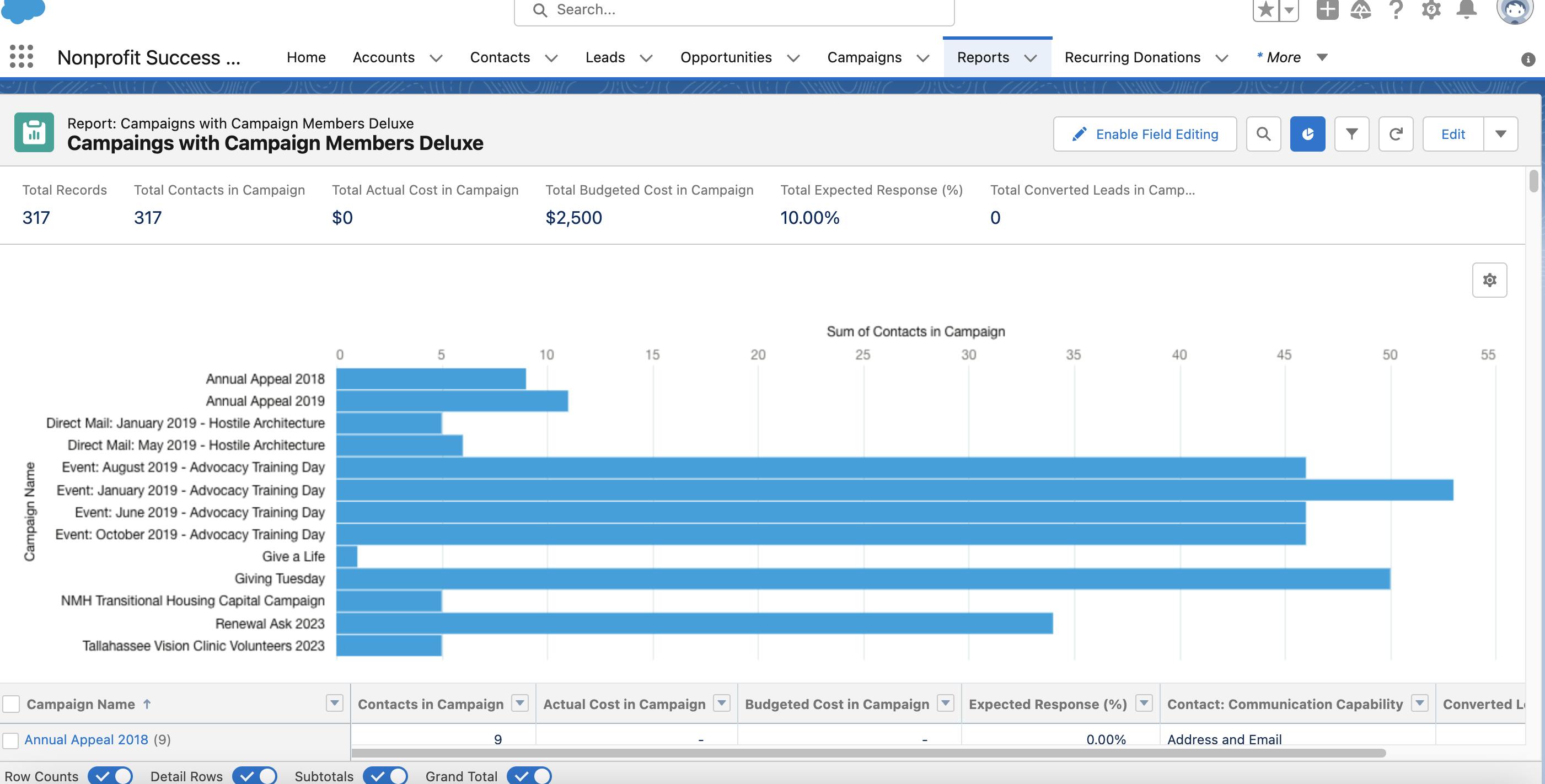Open the Favorites list dropdown arrow

pyautogui.click(x=1289, y=9)
